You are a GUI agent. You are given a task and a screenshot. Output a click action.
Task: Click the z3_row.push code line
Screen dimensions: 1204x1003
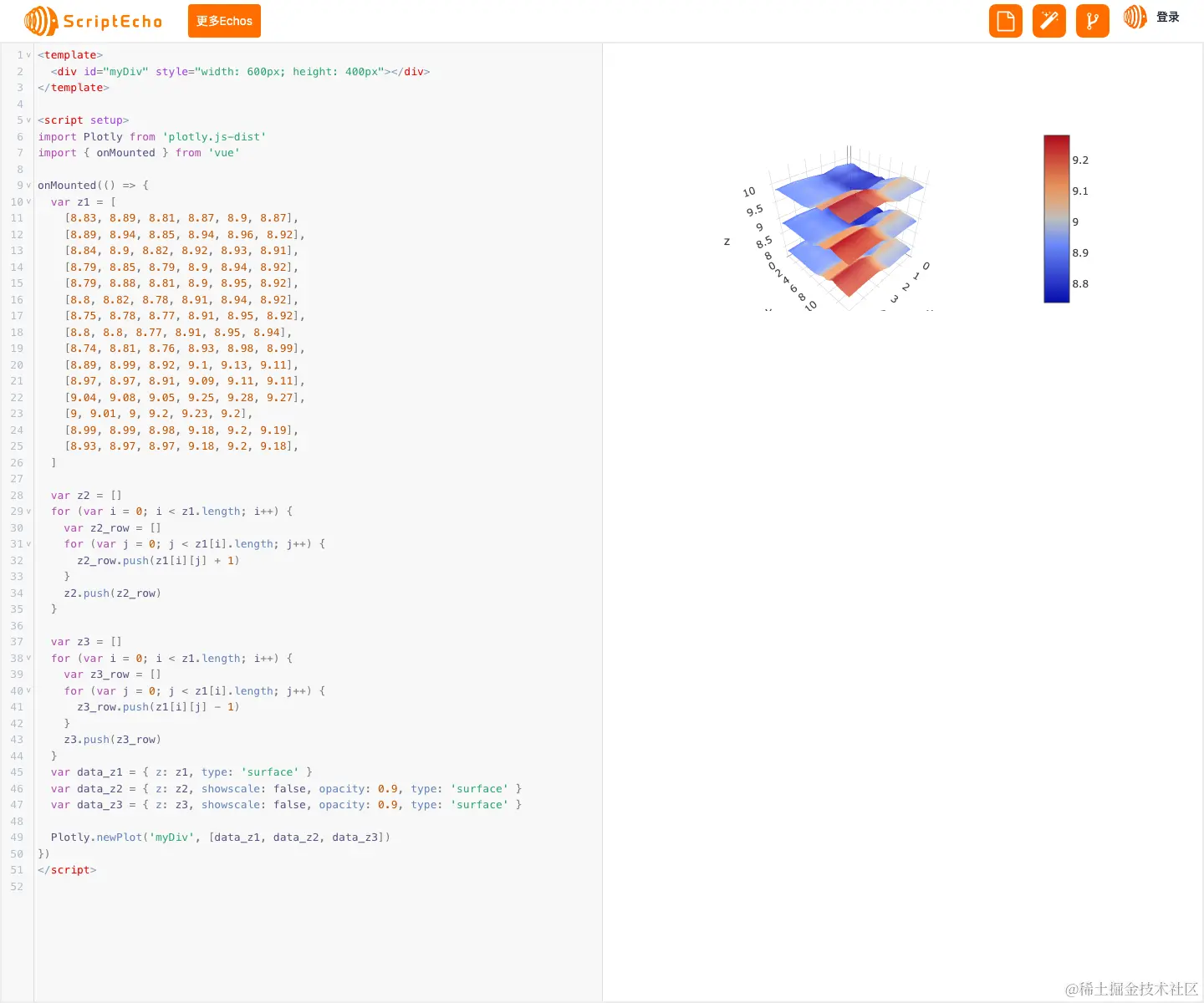158,707
